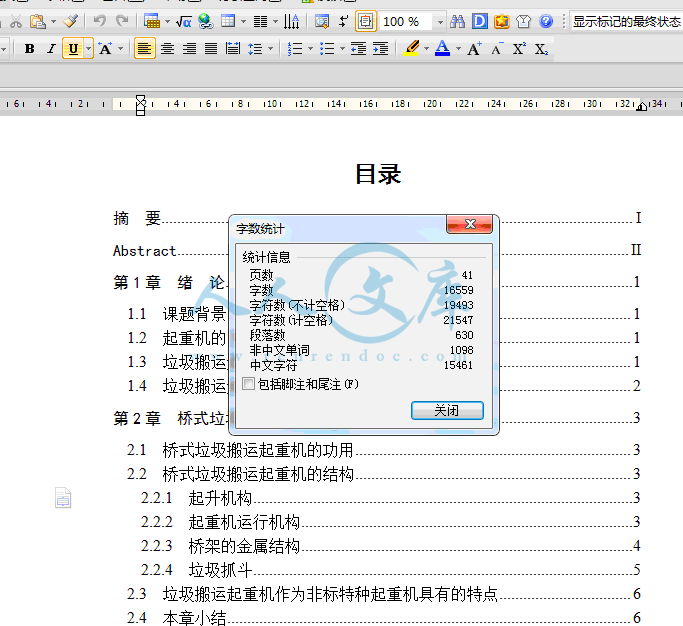
Task: Click the binoculars find icon
Action: (x=457, y=21)
